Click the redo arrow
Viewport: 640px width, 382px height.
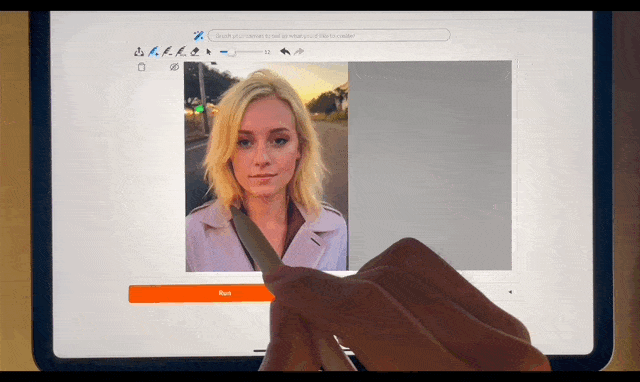[x=299, y=51]
